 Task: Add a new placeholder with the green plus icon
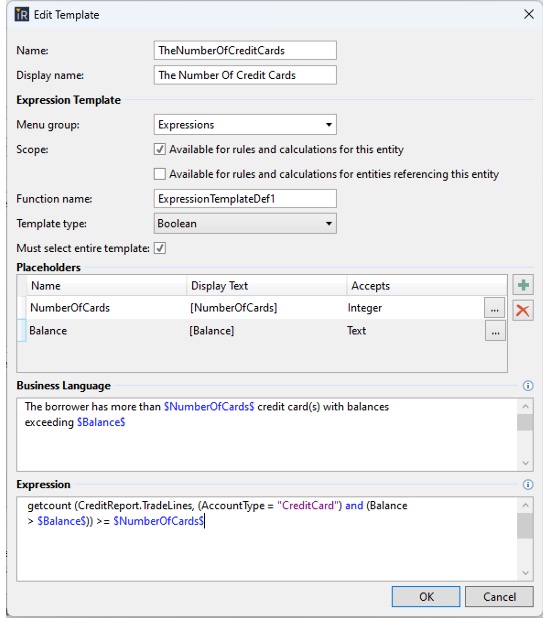point(523,285)
